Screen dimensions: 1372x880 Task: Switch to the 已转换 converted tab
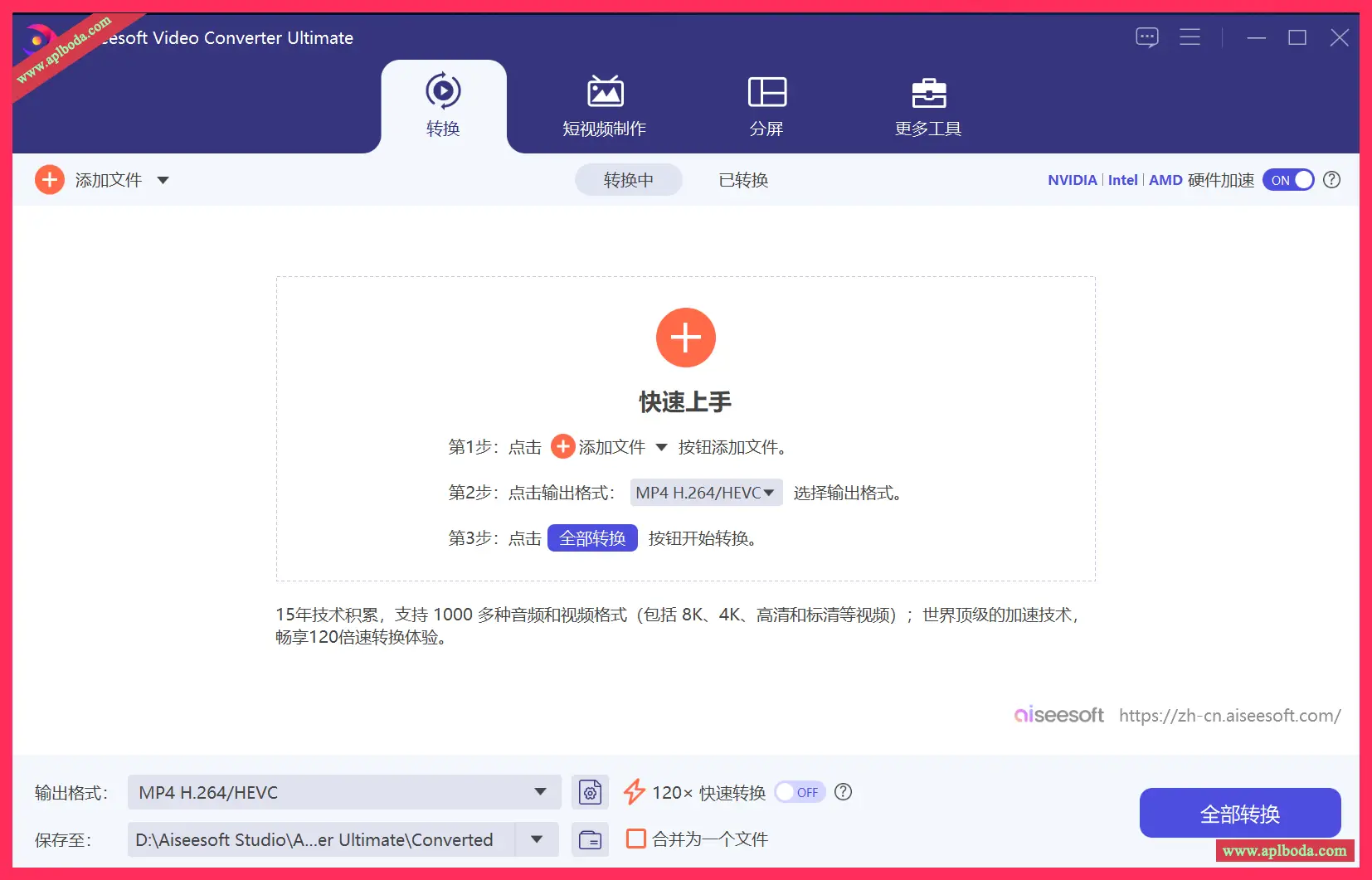tap(743, 180)
